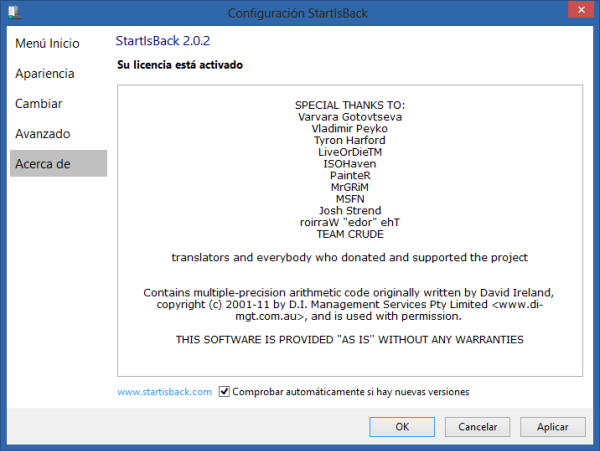Image resolution: width=600 pixels, height=451 pixels.
Task: Click the MrGRiM credit line
Action: coord(350,187)
